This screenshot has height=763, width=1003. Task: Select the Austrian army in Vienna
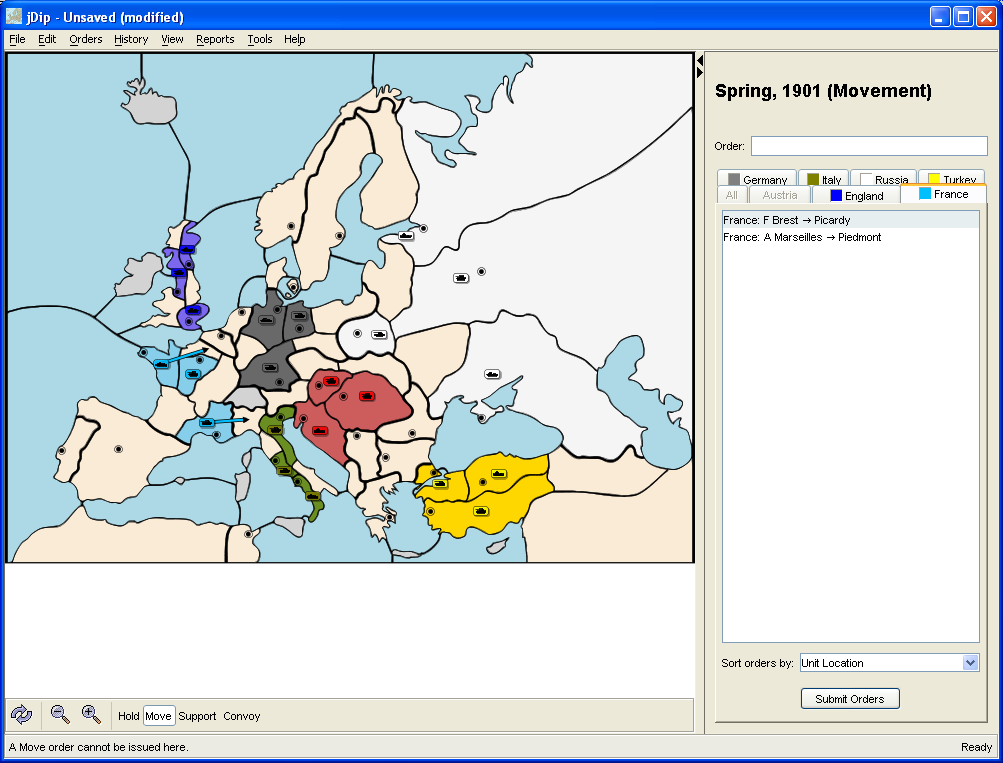pos(331,381)
